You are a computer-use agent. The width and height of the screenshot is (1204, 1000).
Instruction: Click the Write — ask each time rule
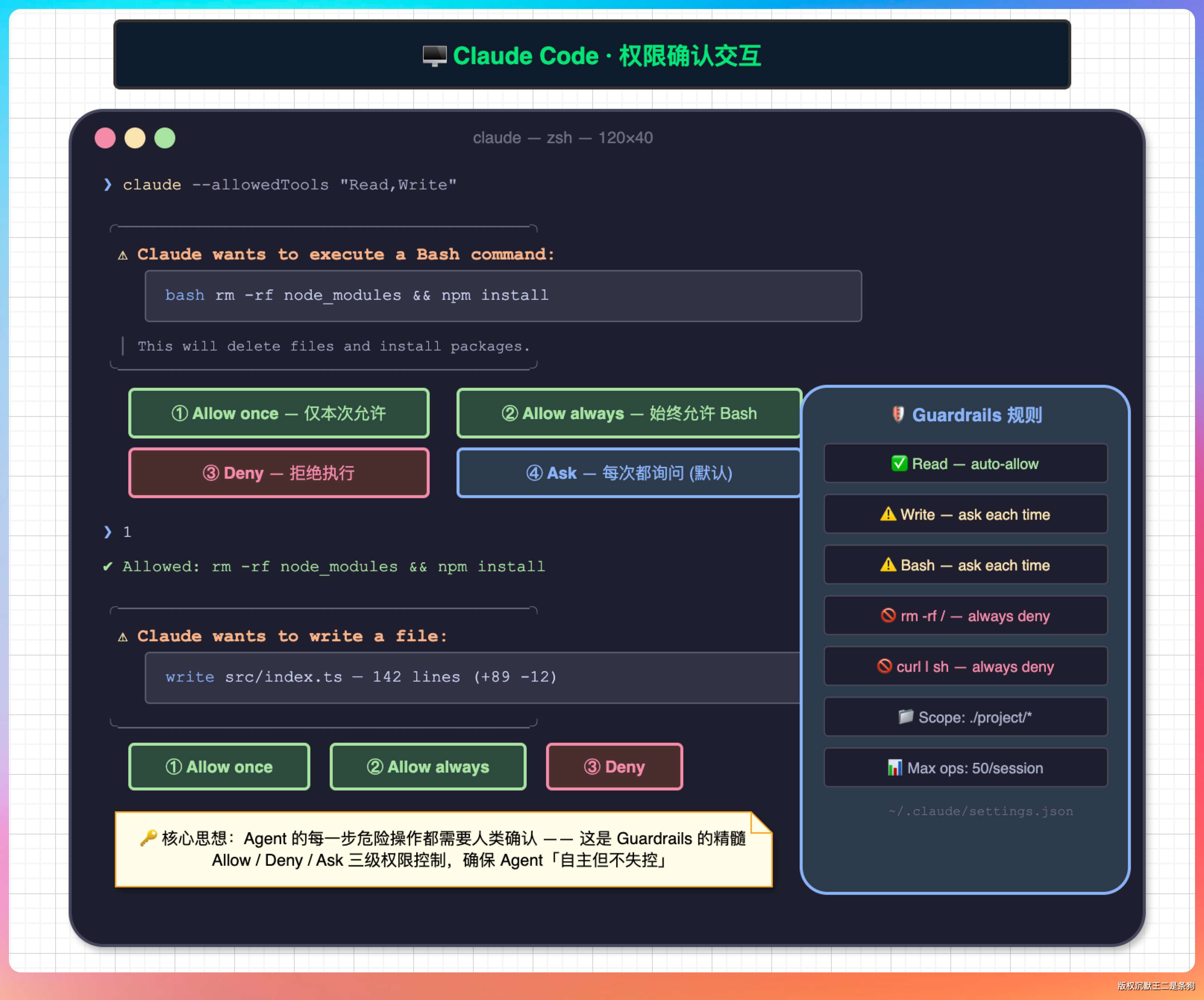pyautogui.click(x=966, y=515)
